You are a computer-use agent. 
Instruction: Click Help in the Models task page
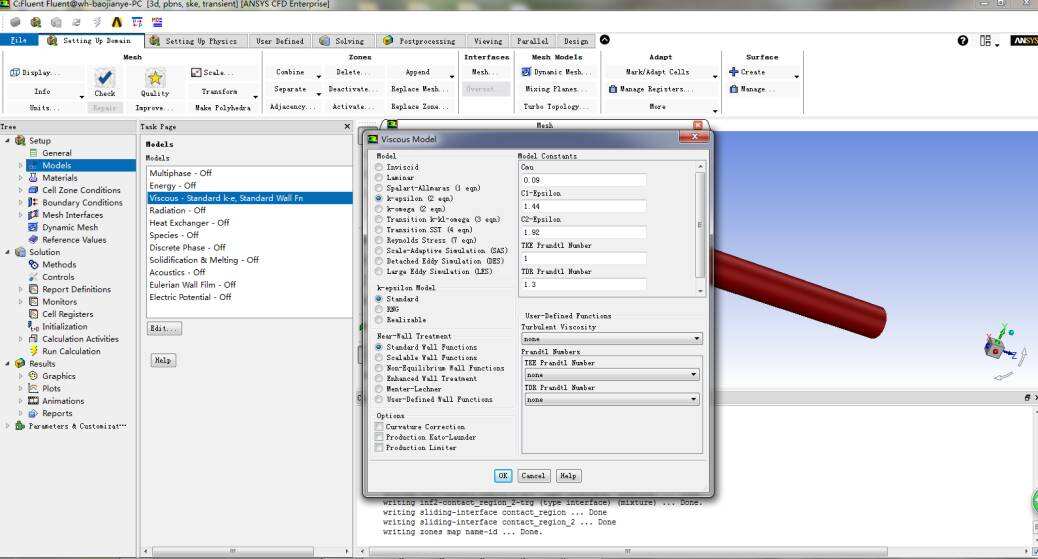163,360
